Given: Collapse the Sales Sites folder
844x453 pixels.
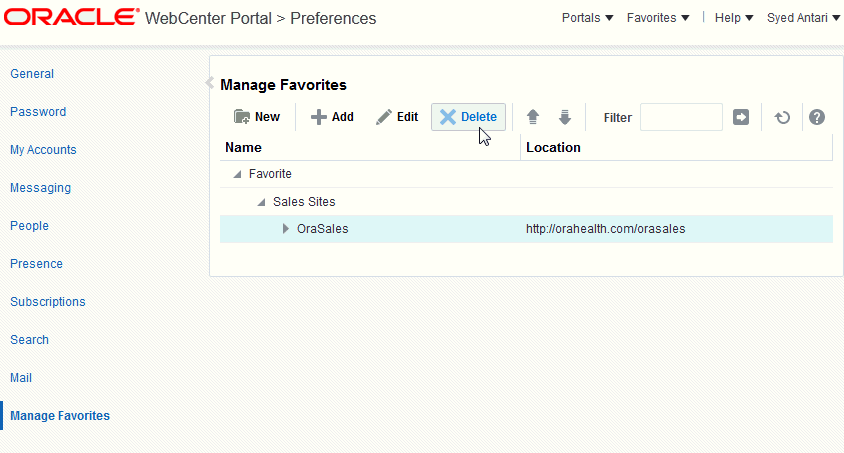Looking at the screenshot, I should [262, 202].
